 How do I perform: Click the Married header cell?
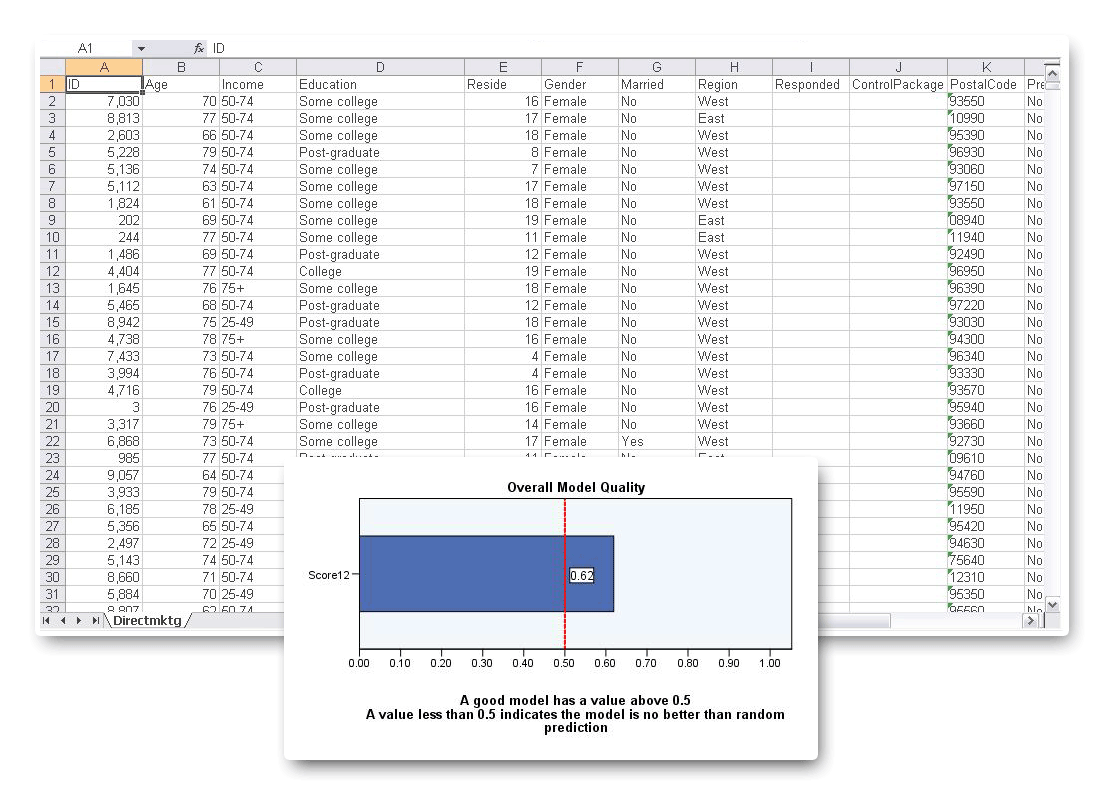[656, 84]
